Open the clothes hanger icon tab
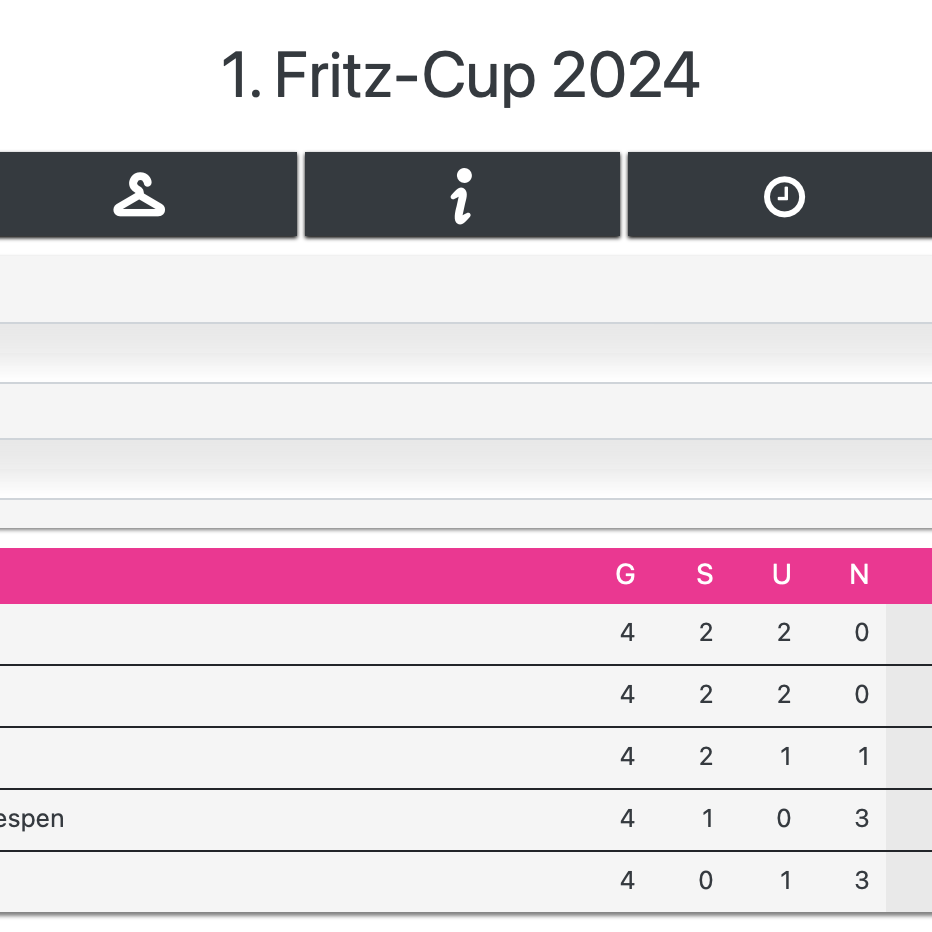 tap(140, 195)
